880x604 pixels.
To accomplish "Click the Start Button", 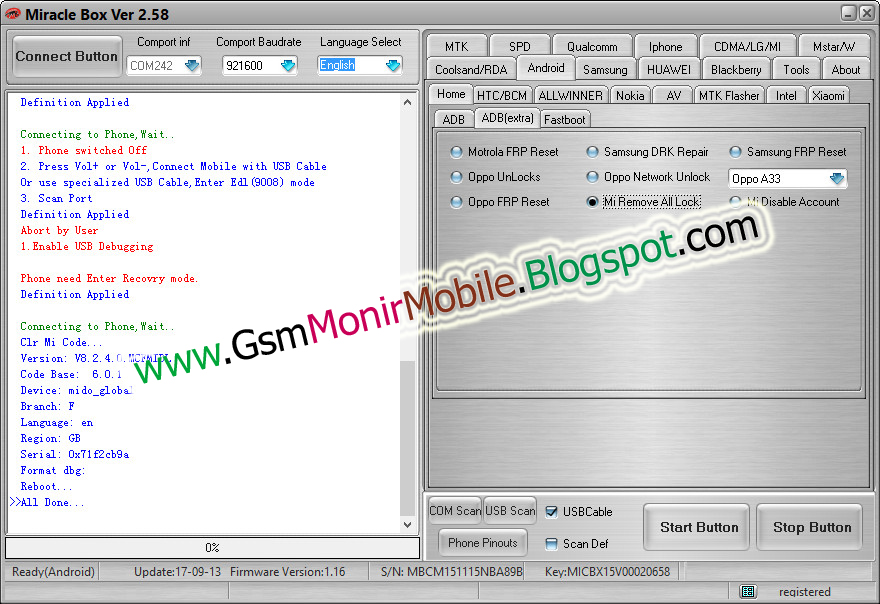I will (x=696, y=527).
